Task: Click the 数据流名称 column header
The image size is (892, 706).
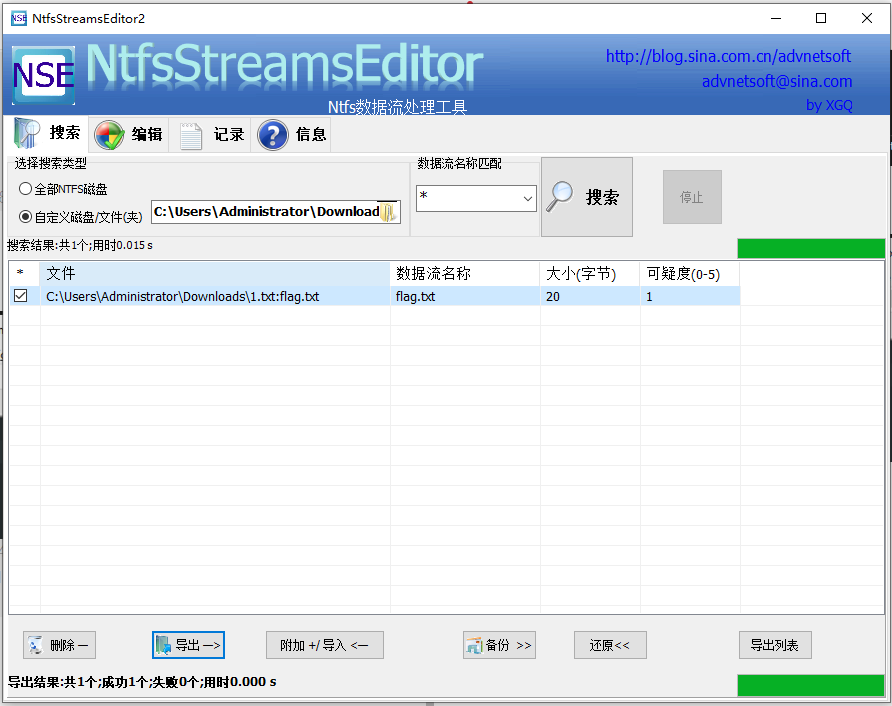Action: pos(465,274)
